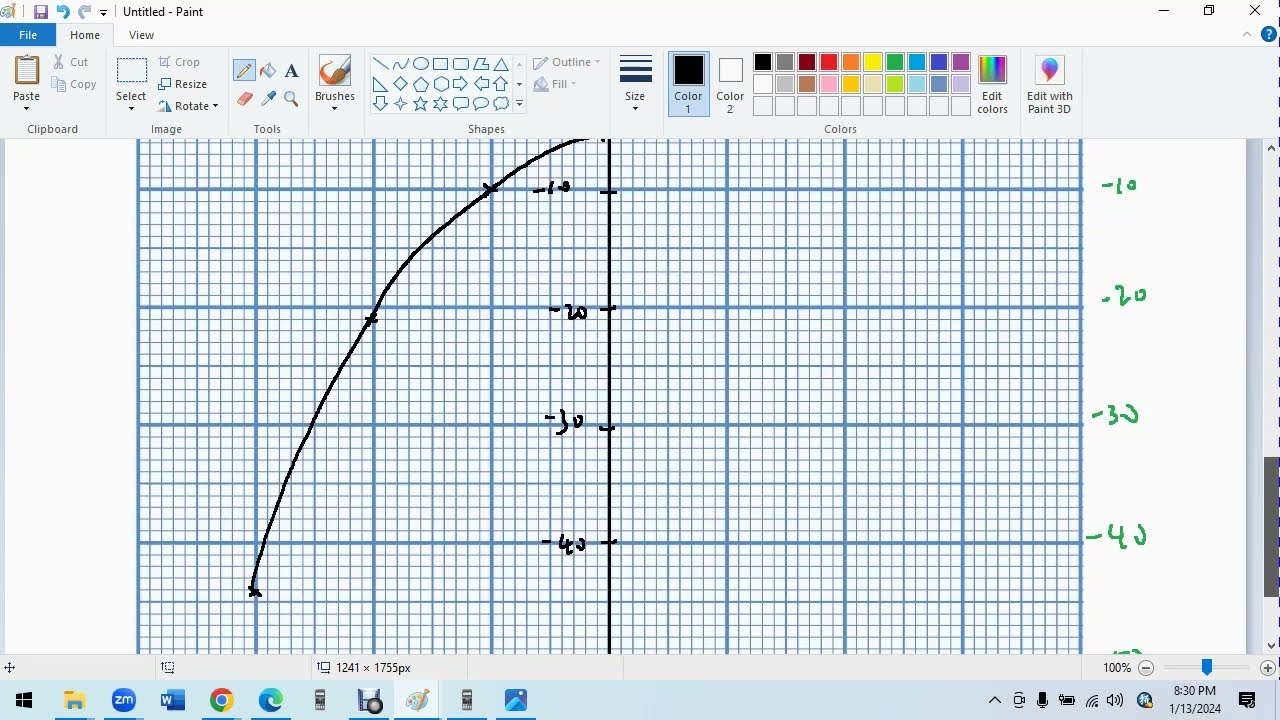Select the Oval shape
Screen dimensions: 1280x720
(x=420, y=64)
